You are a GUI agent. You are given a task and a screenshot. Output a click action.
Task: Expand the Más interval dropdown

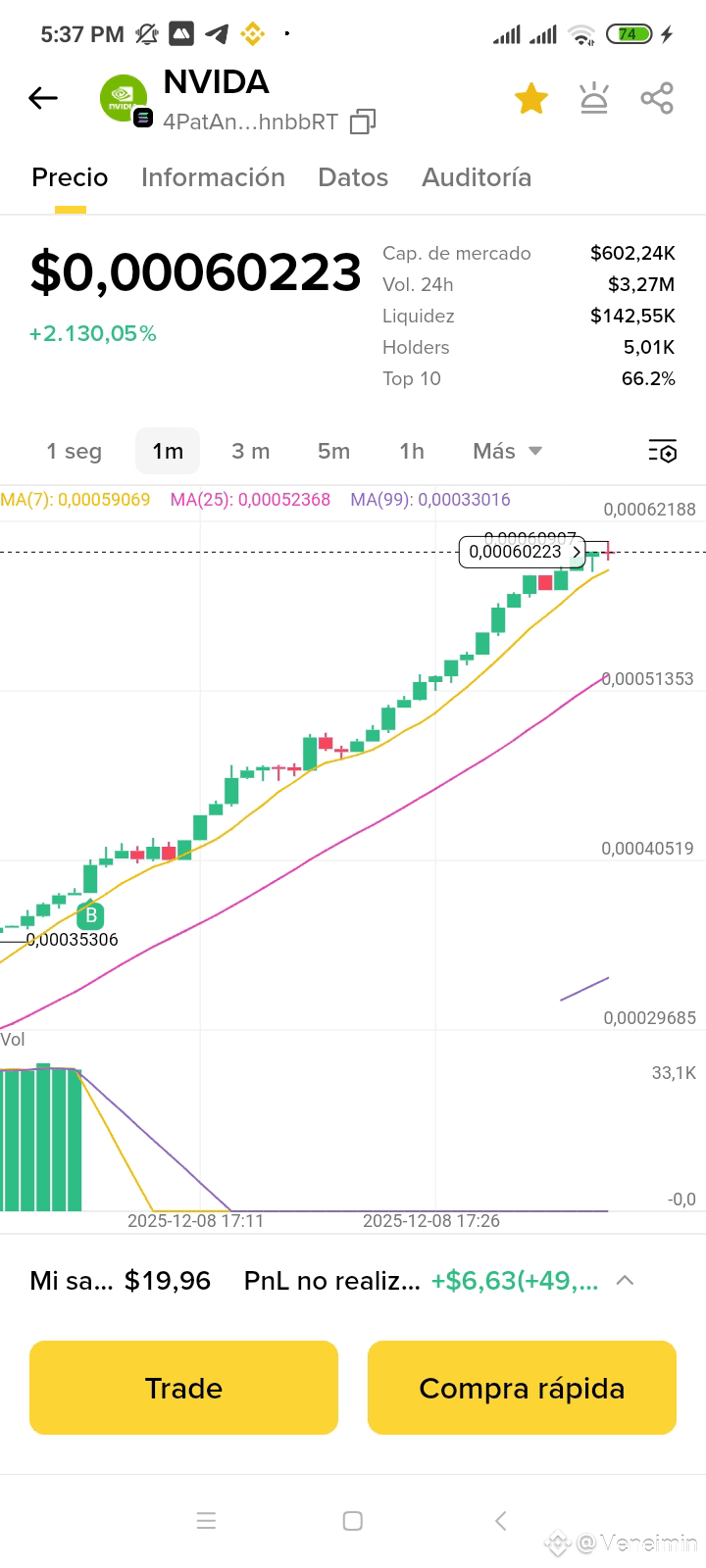(507, 451)
